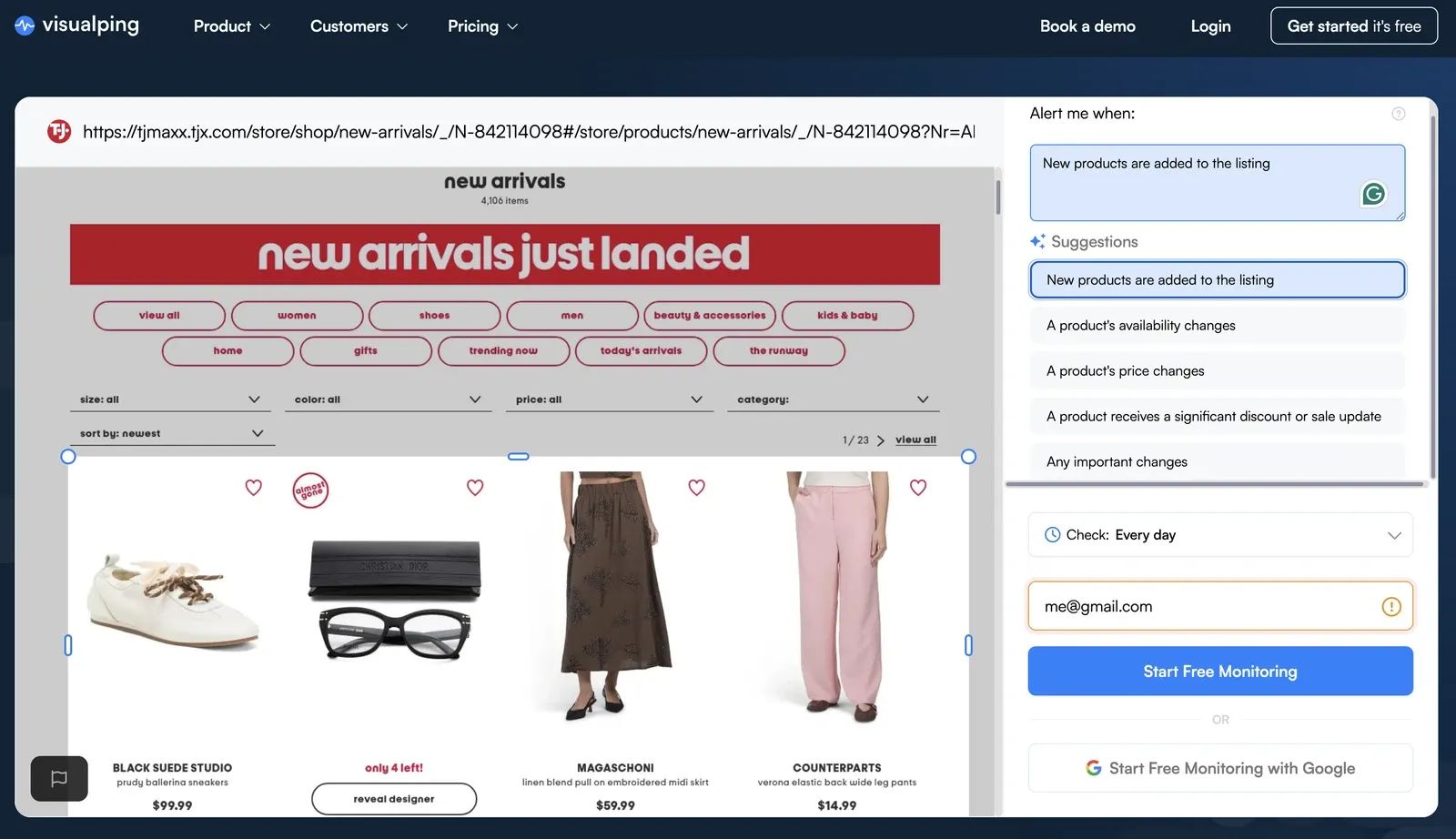Screen dimensions: 1456x839
Task: Favorite the Black Suede Studio sneakers heart
Action: [254, 488]
